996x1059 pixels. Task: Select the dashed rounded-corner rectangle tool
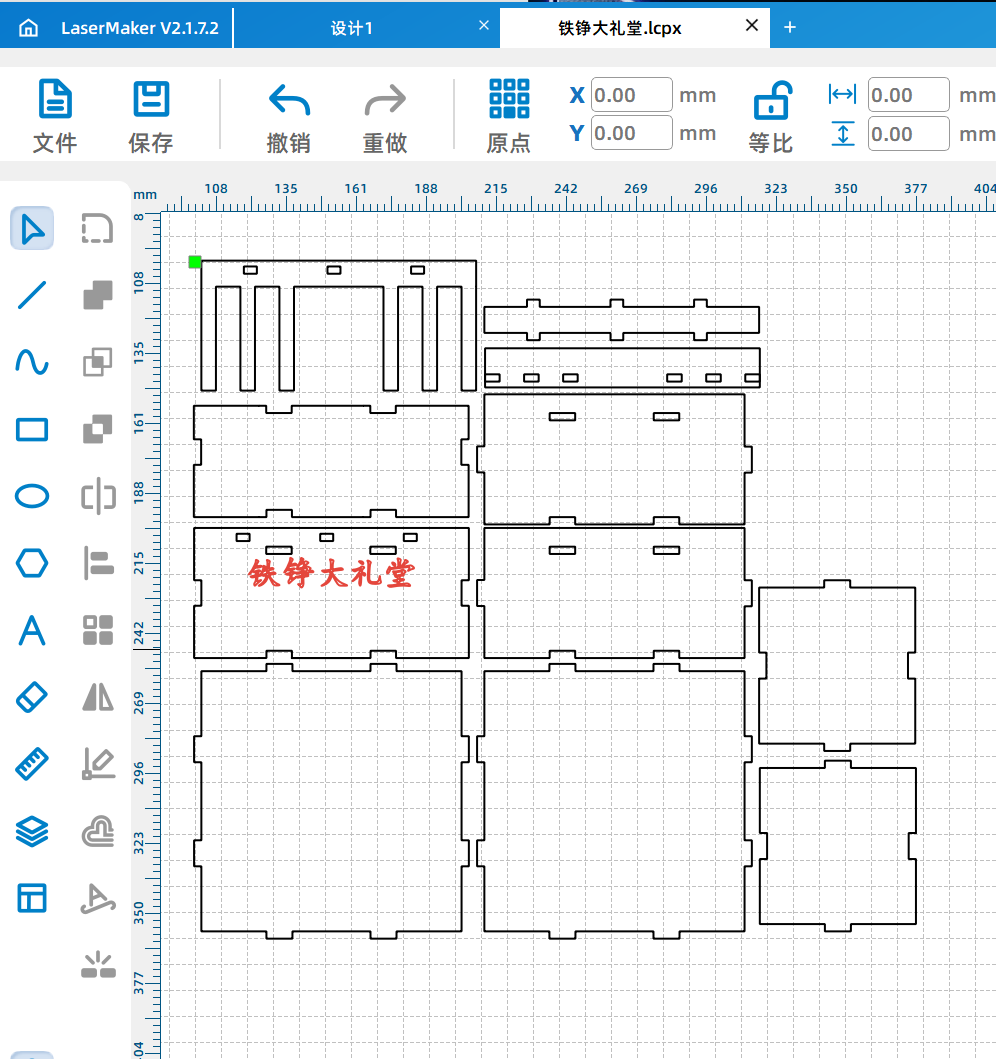[x=98, y=228]
